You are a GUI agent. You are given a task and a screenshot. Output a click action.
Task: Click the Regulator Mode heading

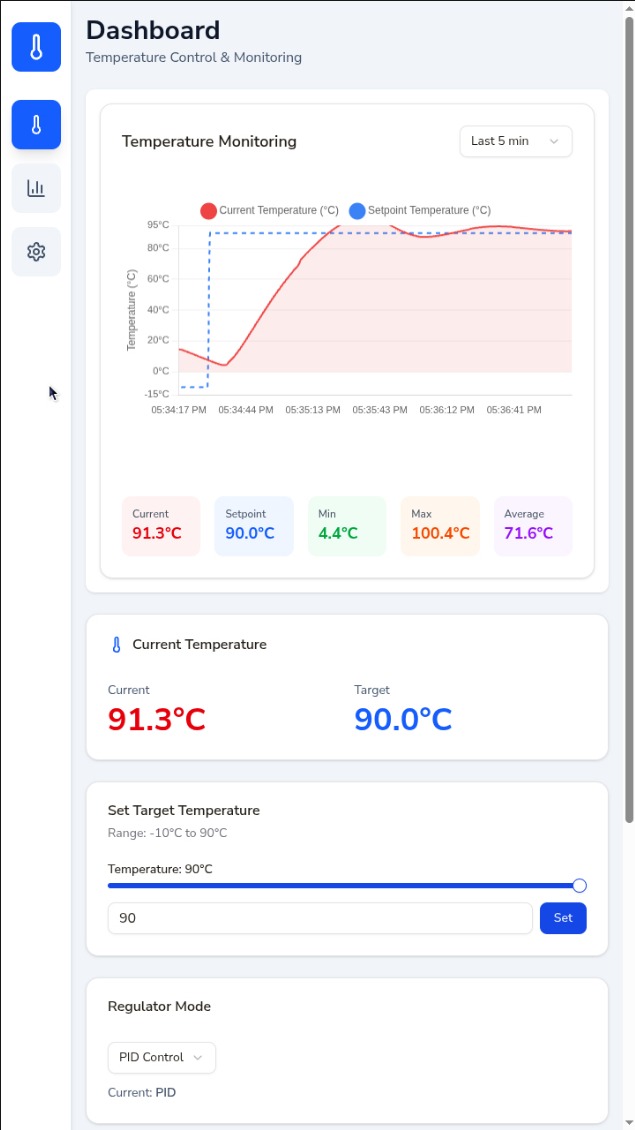159,1006
